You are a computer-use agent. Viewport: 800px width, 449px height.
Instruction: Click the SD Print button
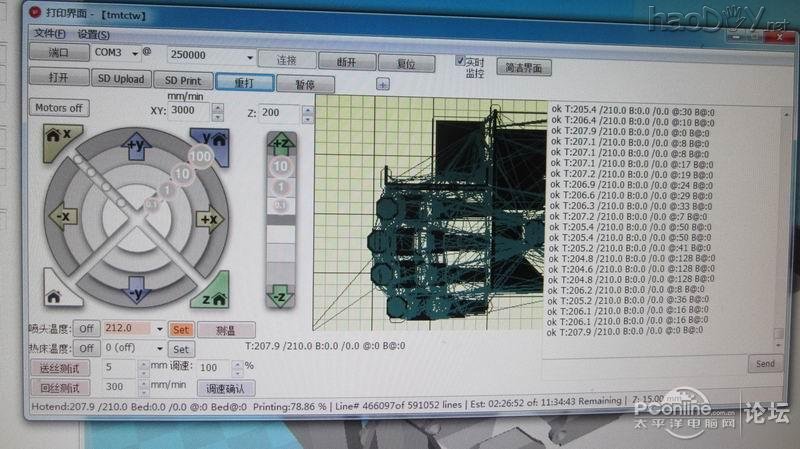[183, 80]
